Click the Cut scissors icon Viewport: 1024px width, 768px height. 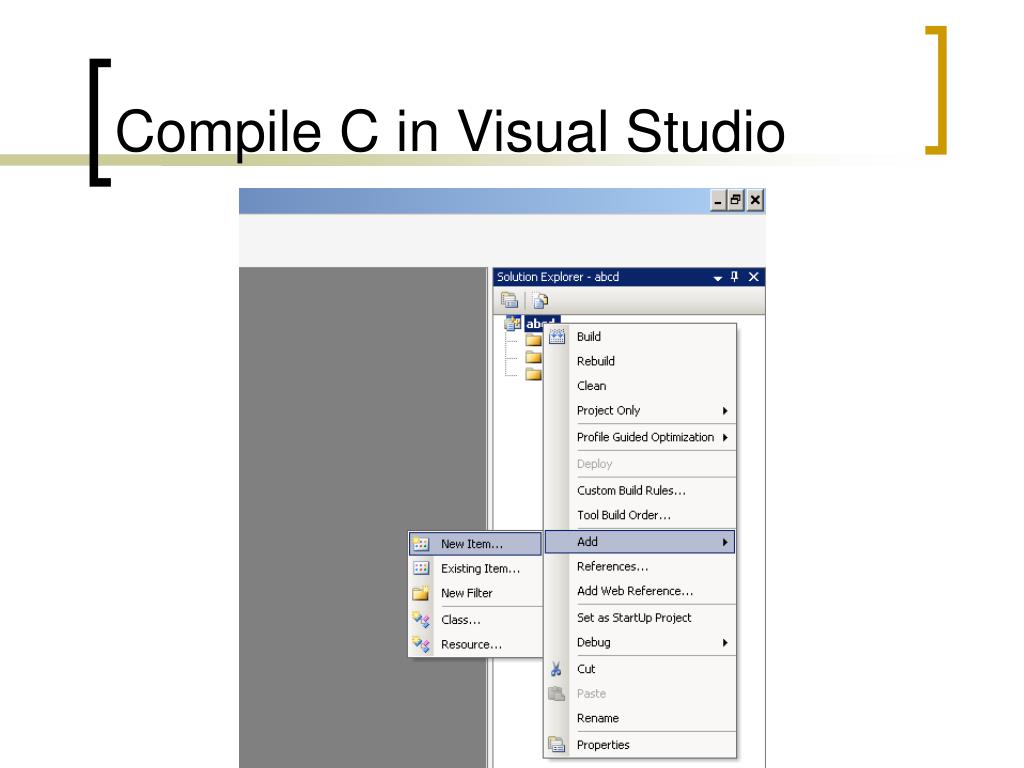tap(556, 669)
